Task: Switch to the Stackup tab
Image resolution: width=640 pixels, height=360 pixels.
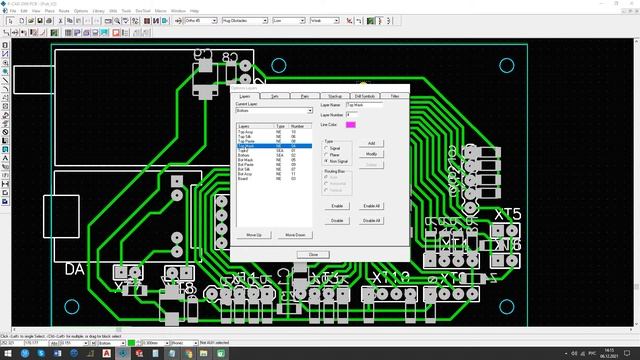Action: [x=335, y=96]
